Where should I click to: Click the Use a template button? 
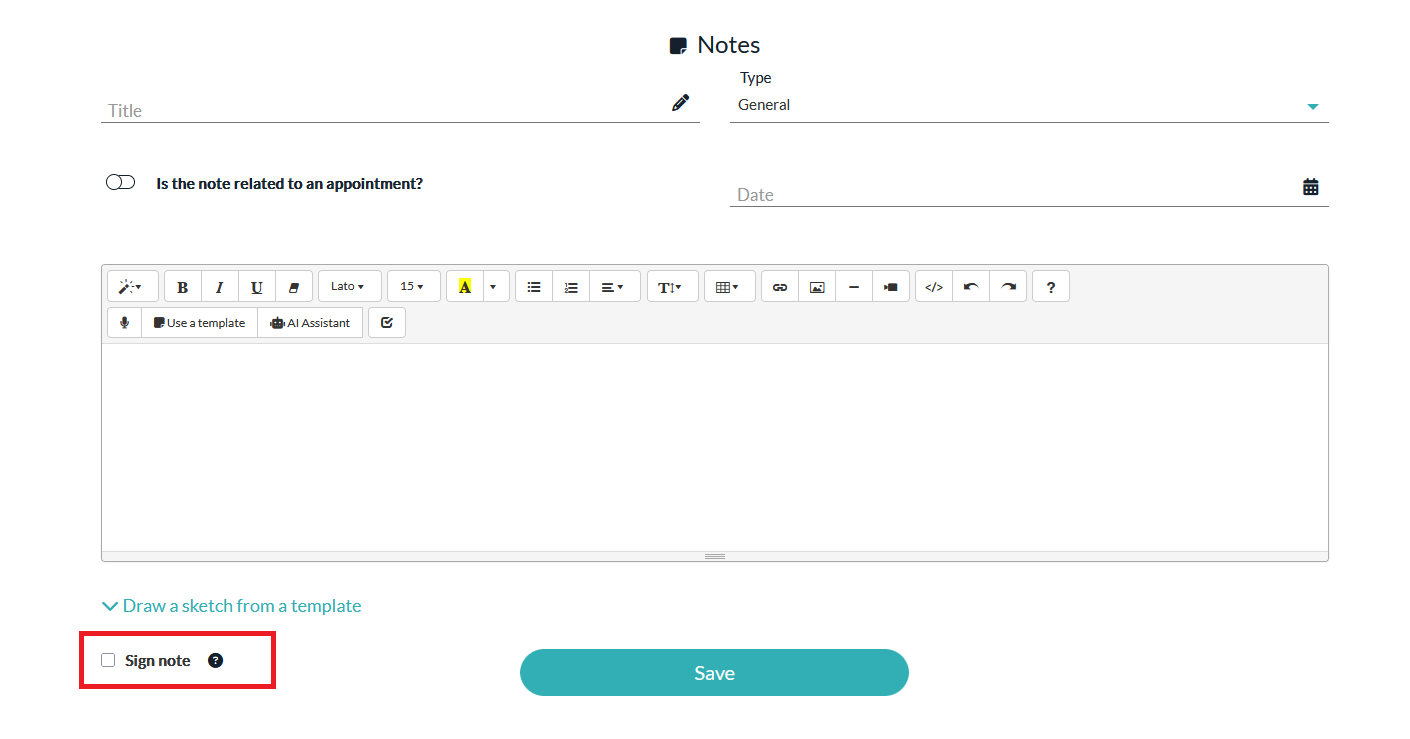200,323
